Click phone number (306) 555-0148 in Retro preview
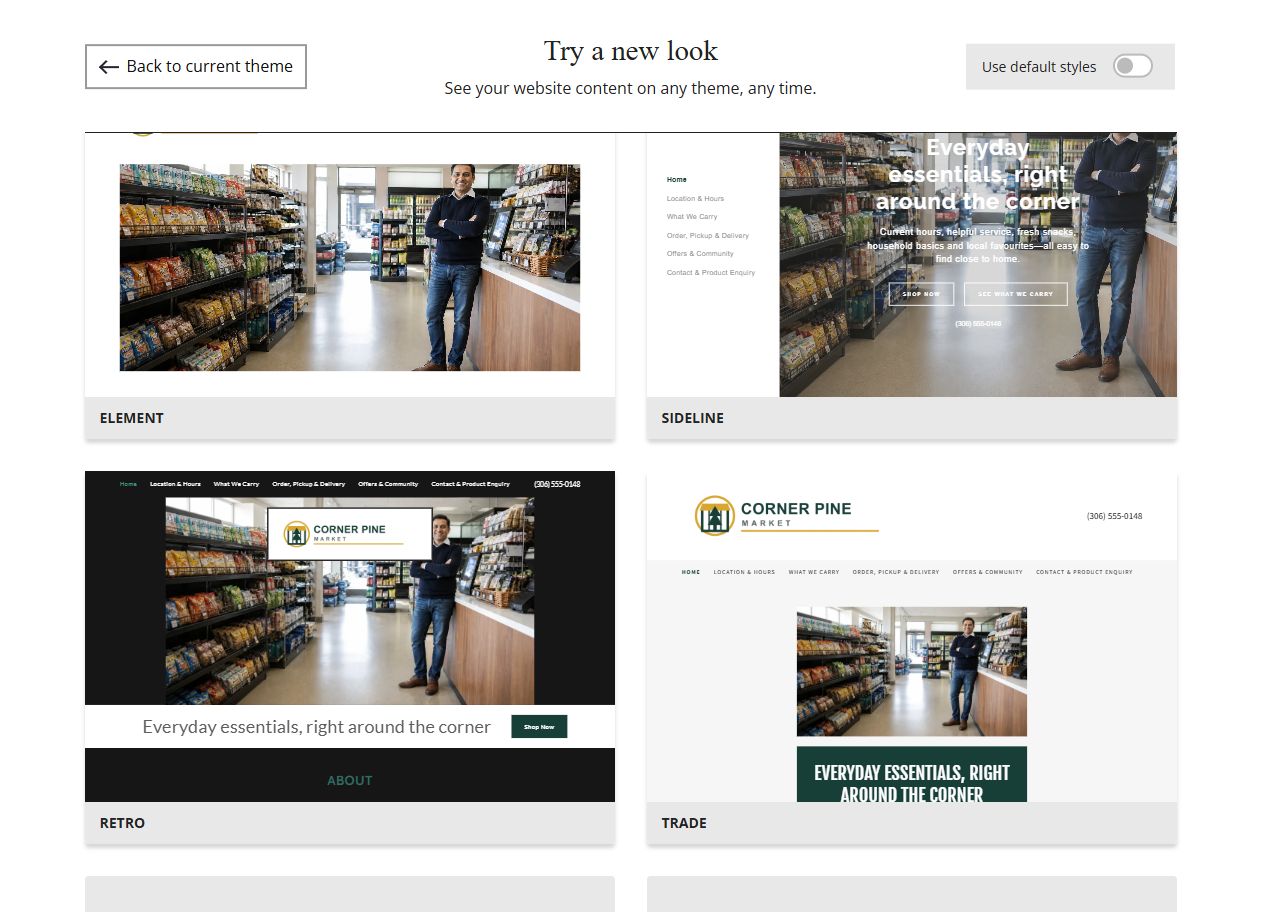 click(x=557, y=484)
